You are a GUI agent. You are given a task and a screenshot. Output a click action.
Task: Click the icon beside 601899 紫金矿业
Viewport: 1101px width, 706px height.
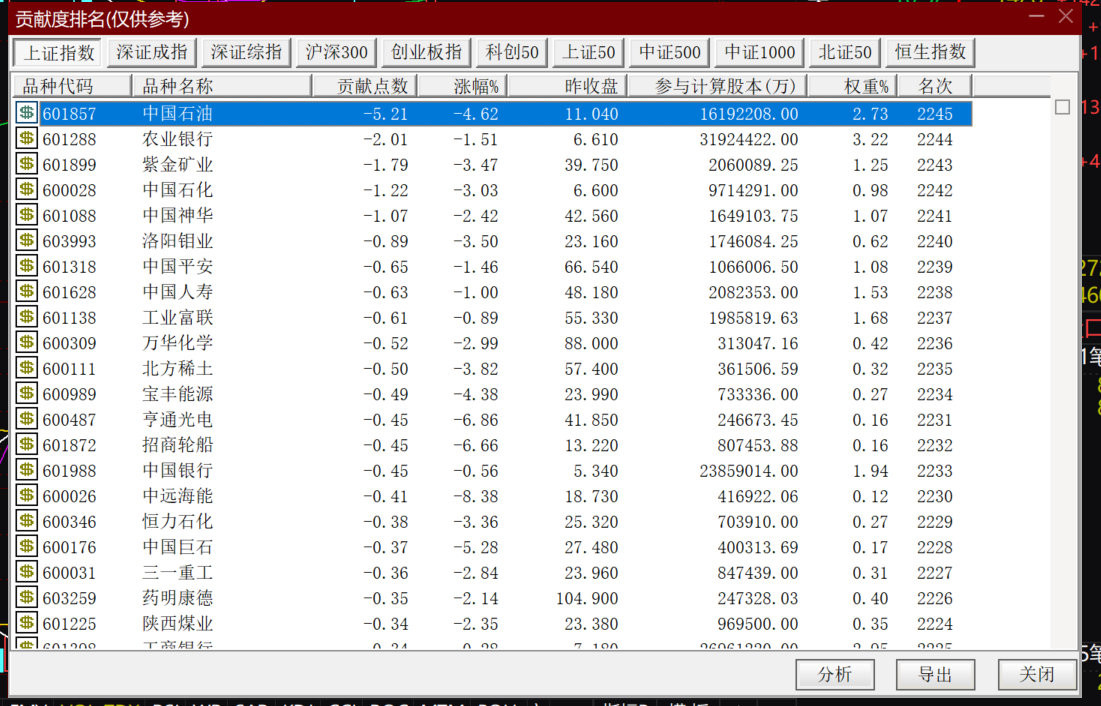tap(27, 164)
